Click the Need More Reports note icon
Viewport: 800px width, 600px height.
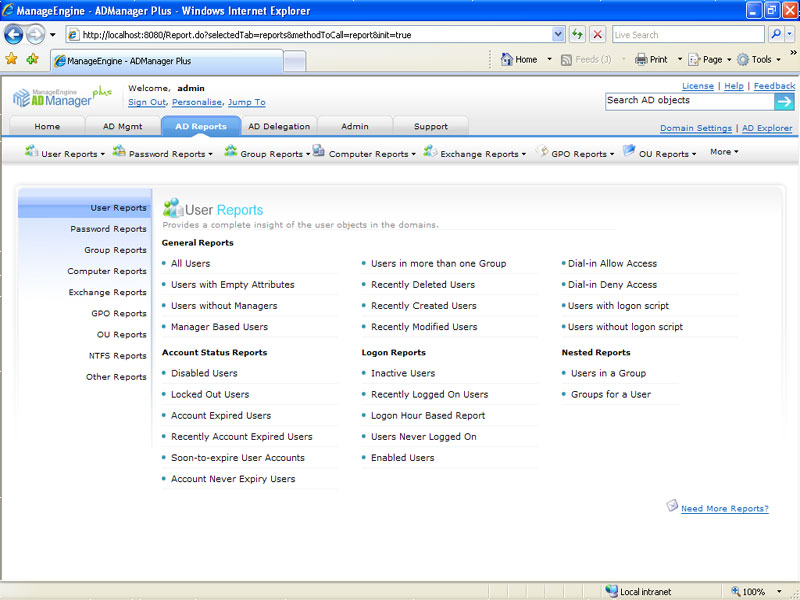click(x=672, y=505)
